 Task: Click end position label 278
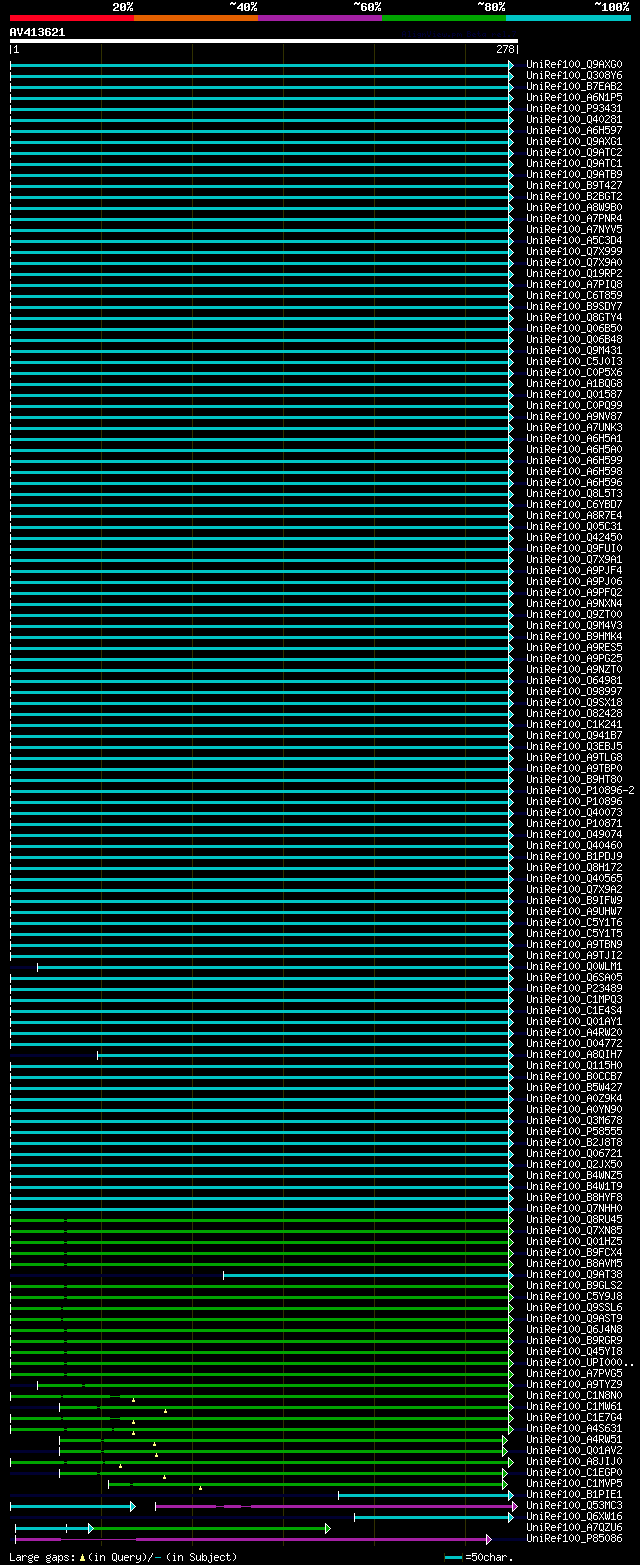(504, 49)
